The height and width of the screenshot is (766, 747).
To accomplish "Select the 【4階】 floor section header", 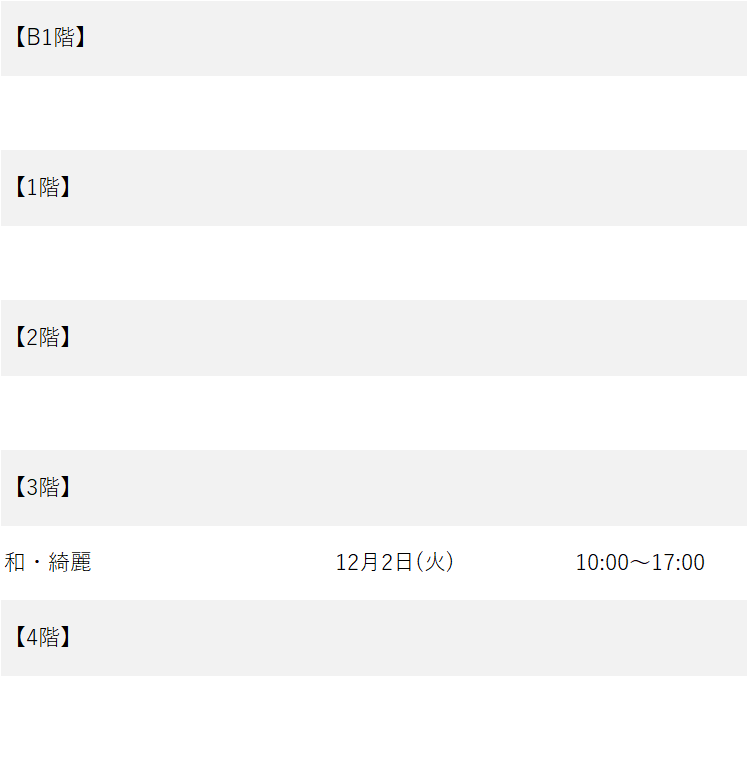I will coord(373,638).
